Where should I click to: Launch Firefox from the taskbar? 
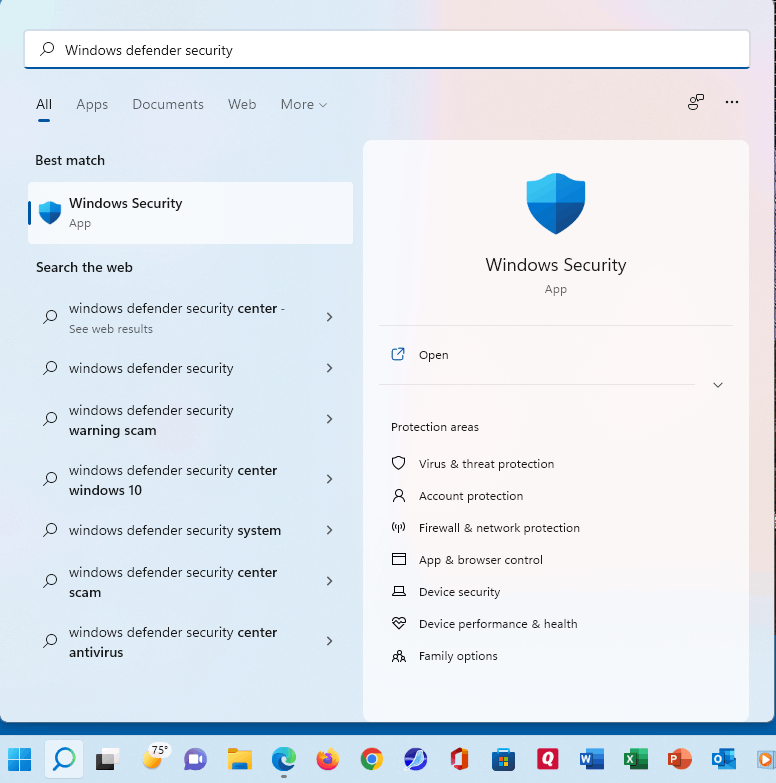pos(328,760)
